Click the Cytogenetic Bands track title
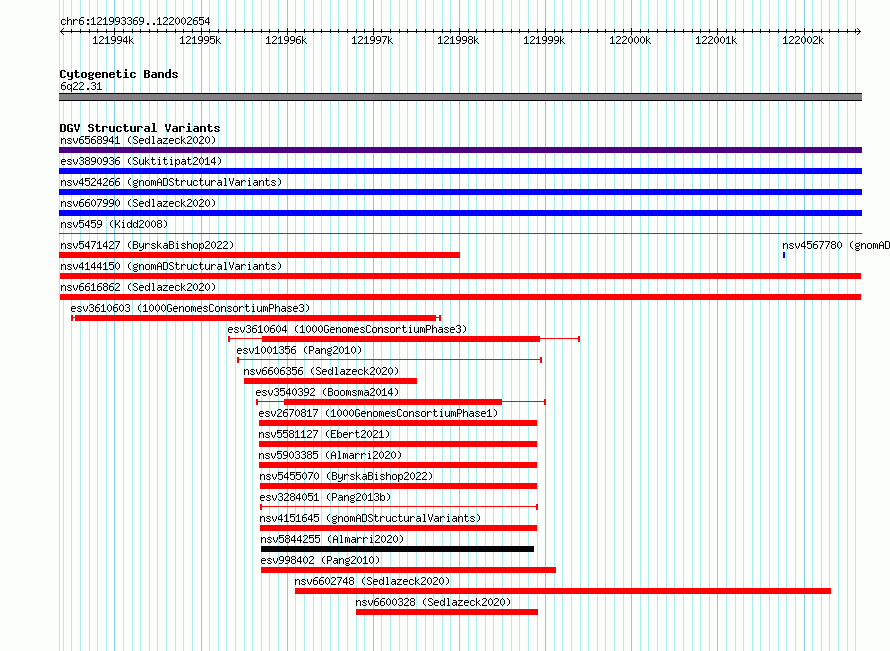Viewport: 890px width, 651px height. [x=119, y=74]
